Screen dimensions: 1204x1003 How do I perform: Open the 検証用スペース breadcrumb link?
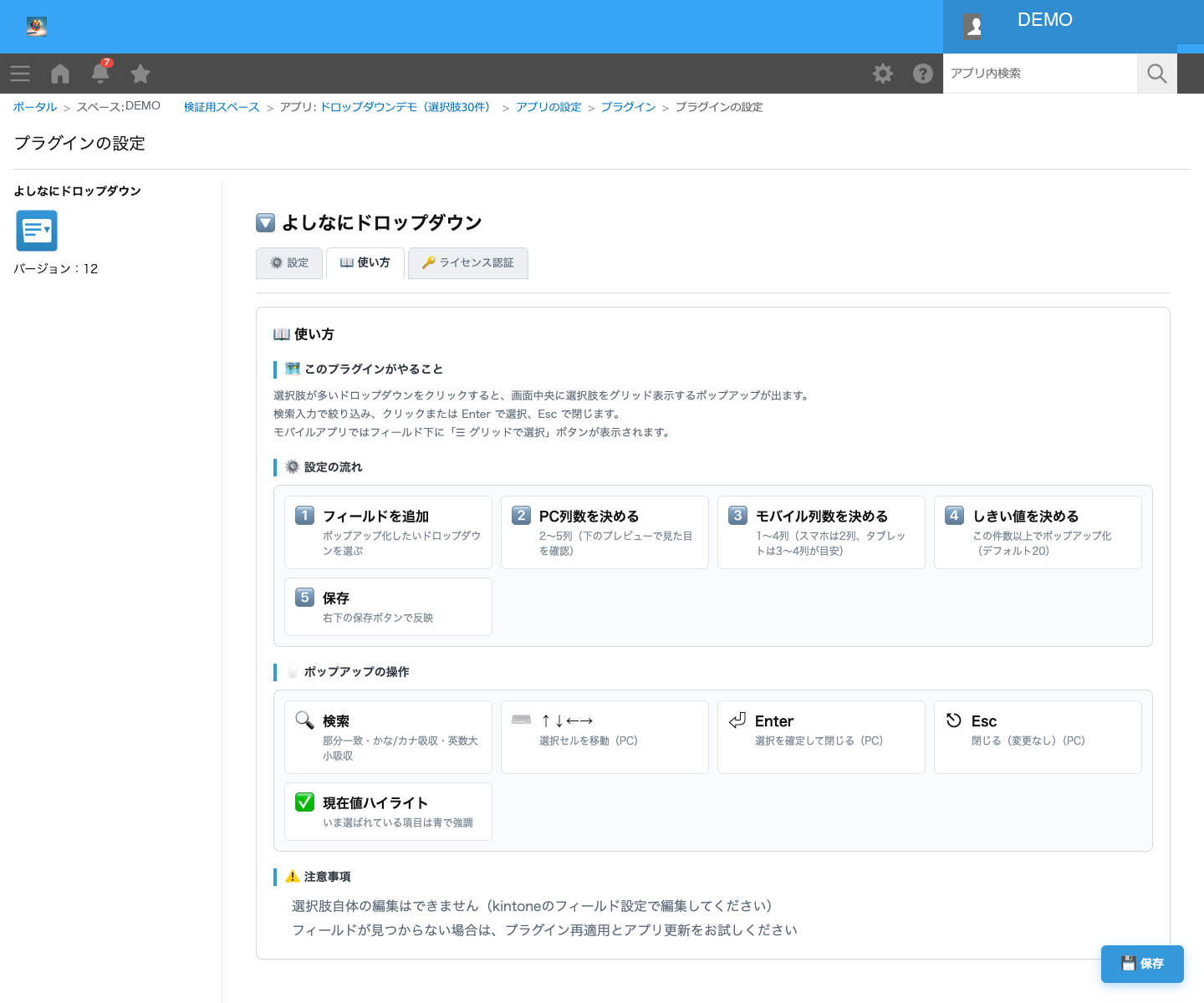pyautogui.click(x=222, y=107)
